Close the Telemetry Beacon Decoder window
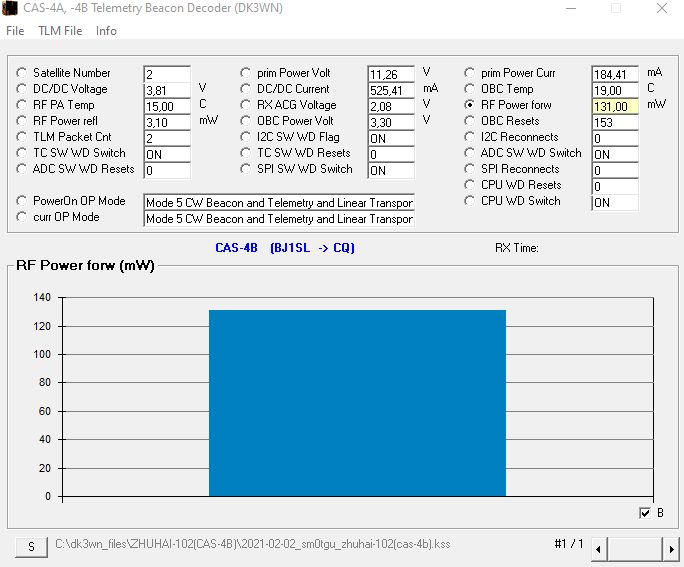 tap(662, 8)
